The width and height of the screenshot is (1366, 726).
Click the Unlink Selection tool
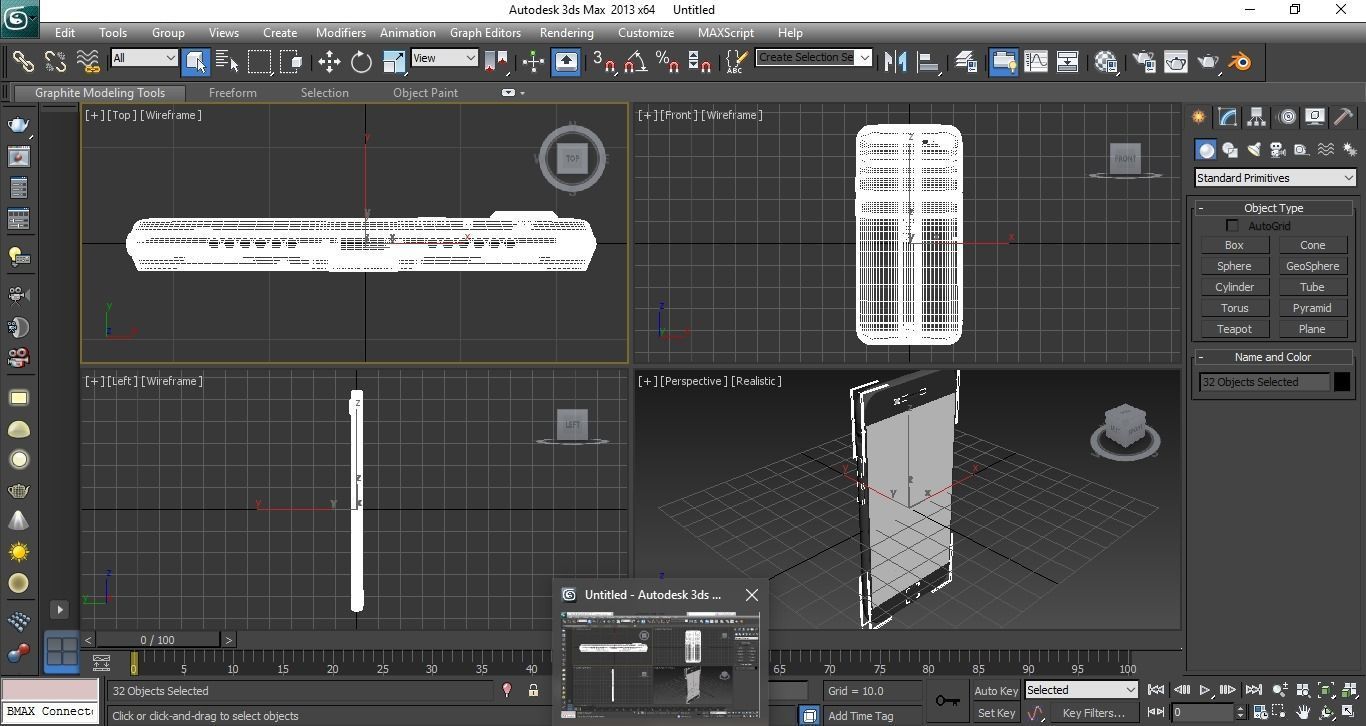coord(56,62)
